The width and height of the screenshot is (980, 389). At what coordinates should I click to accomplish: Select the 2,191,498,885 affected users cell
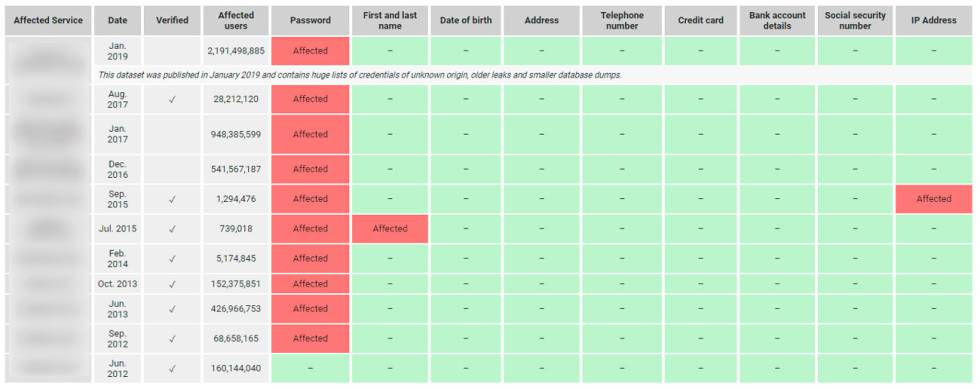coord(236,51)
